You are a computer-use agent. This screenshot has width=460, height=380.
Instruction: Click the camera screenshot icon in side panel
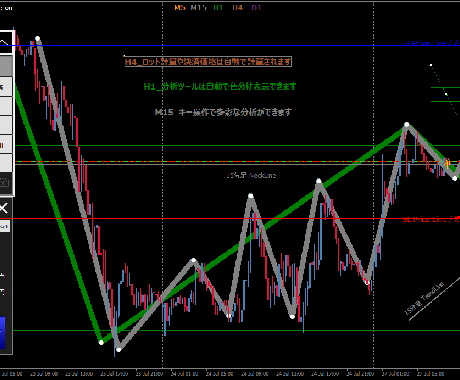pyautogui.click(x=4, y=182)
